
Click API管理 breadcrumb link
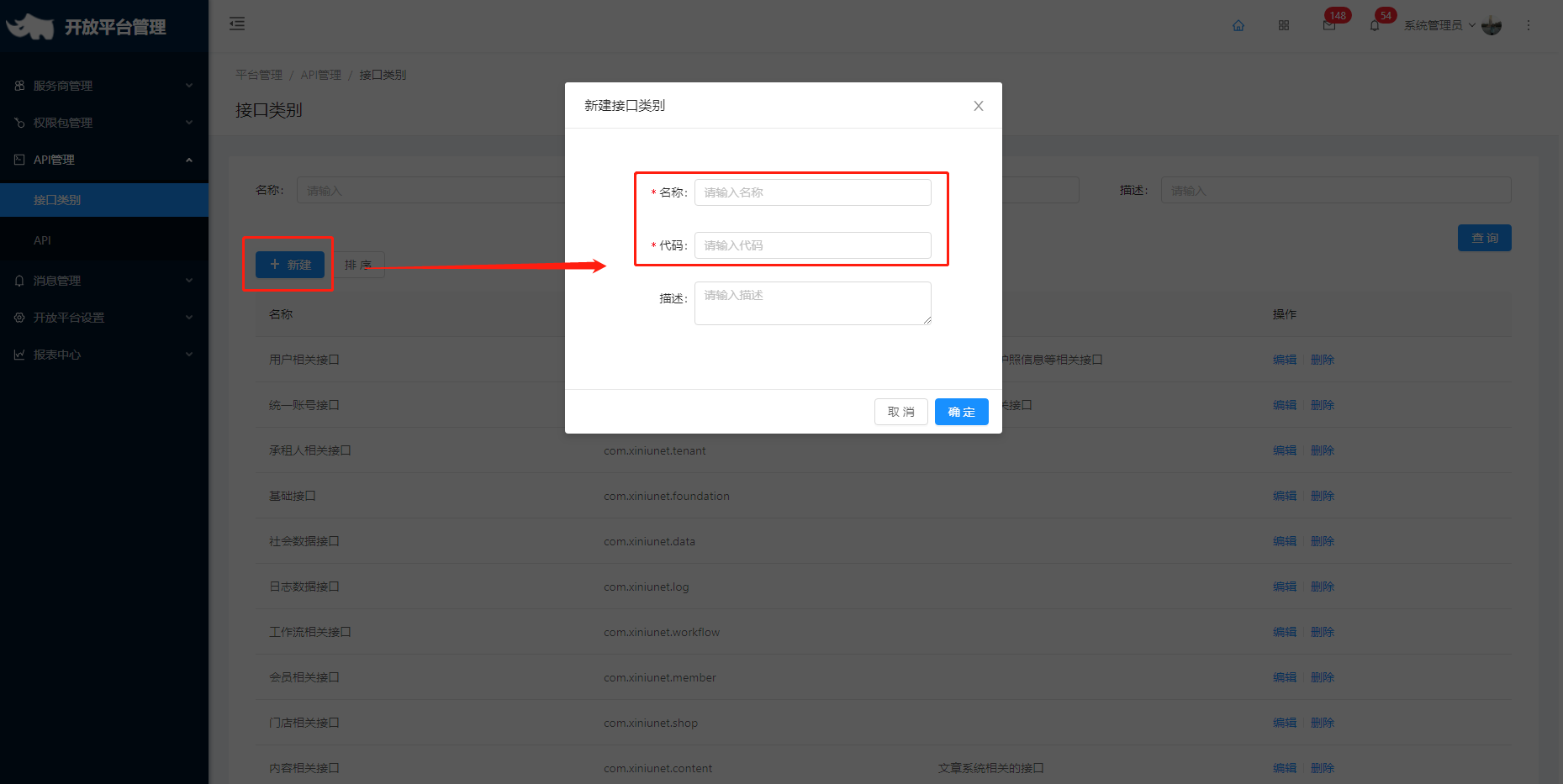(x=321, y=75)
